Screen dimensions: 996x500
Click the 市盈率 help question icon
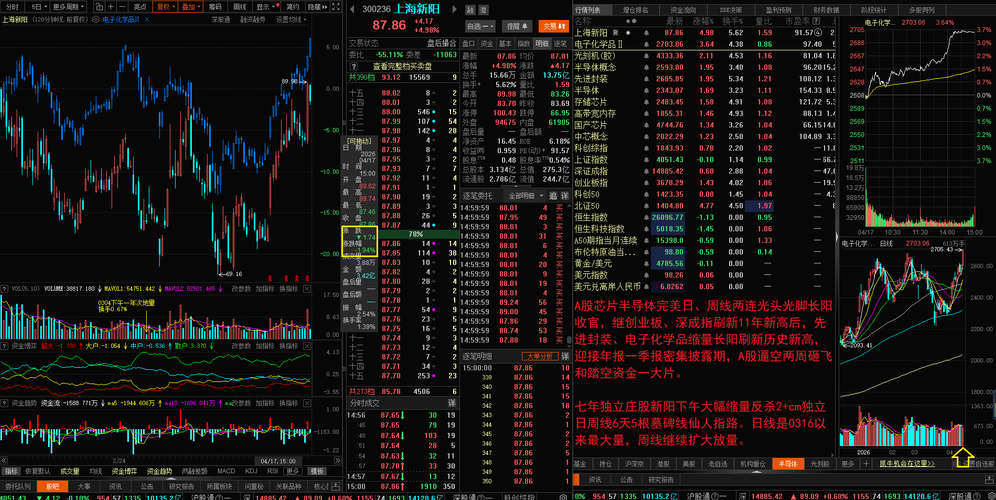(816, 21)
